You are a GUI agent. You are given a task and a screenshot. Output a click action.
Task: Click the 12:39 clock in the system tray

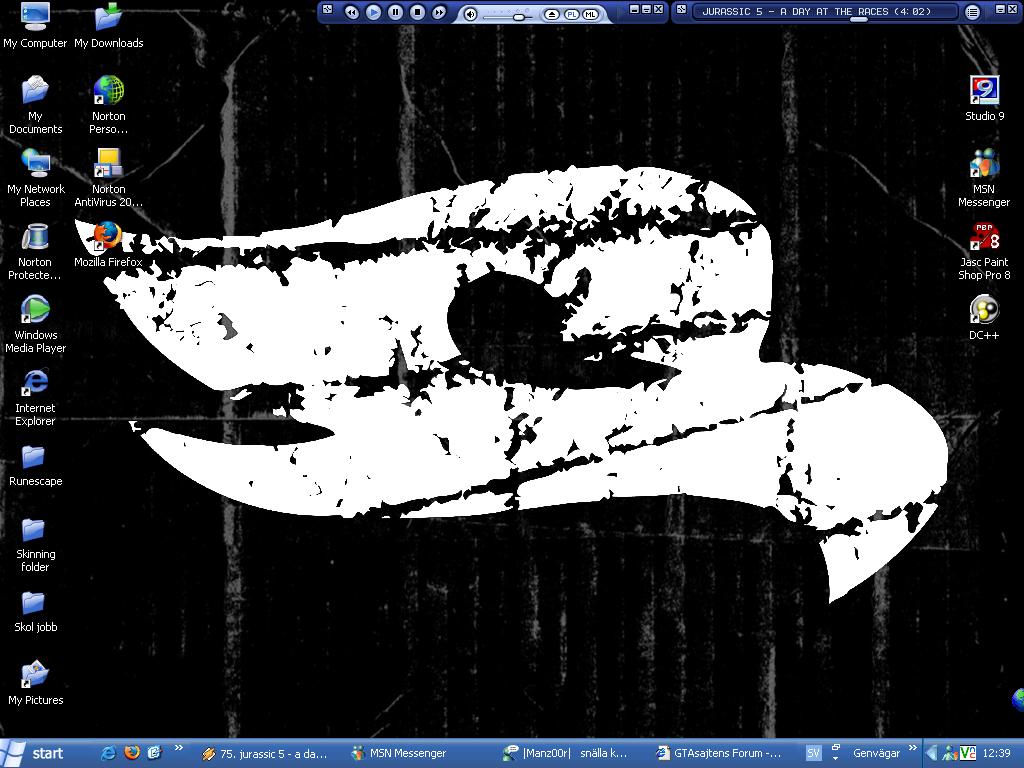(996, 753)
